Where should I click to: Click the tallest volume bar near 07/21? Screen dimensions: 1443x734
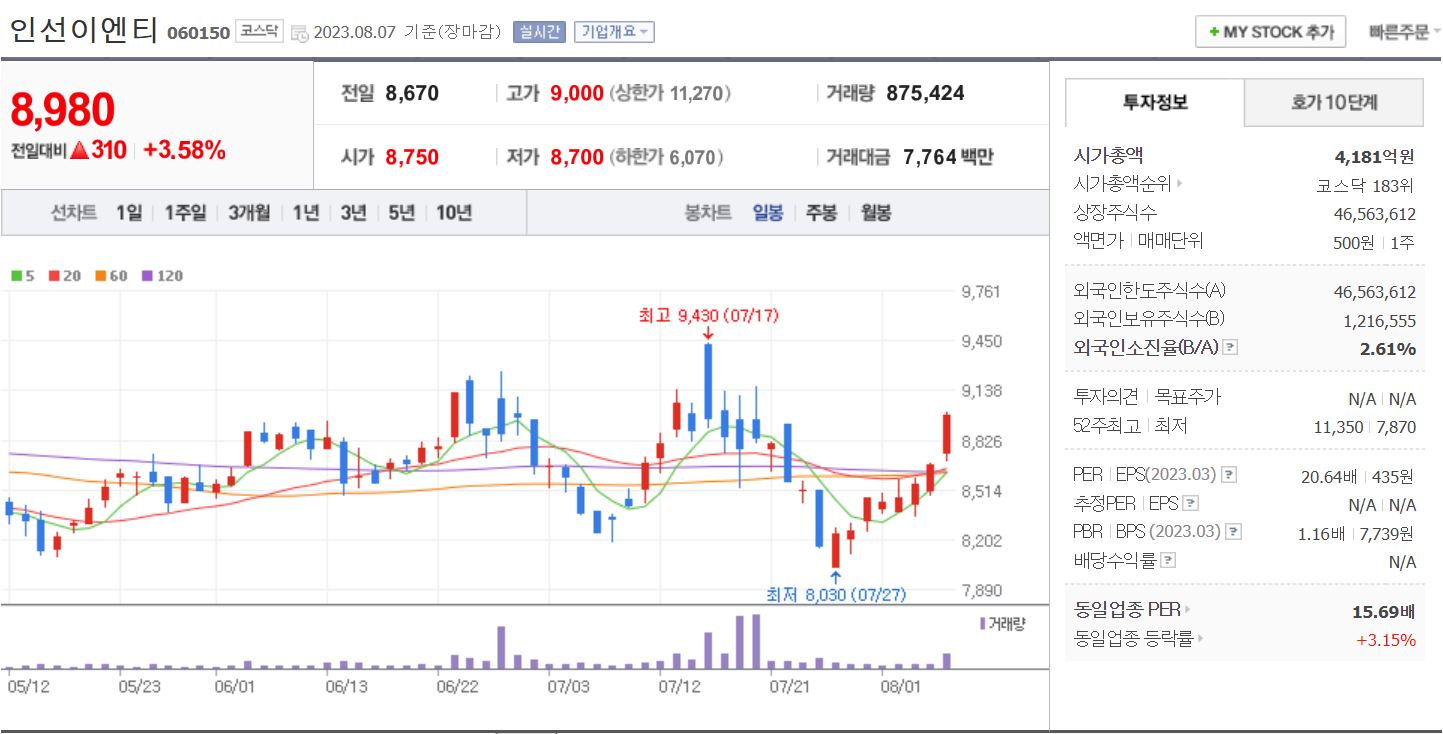click(x=755, y=642)
